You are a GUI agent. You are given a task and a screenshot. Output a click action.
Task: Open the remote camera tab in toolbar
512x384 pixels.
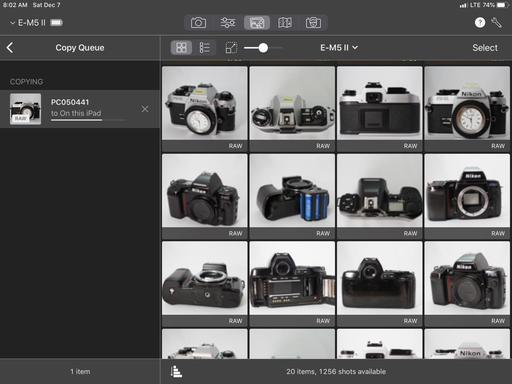point(313,23)
